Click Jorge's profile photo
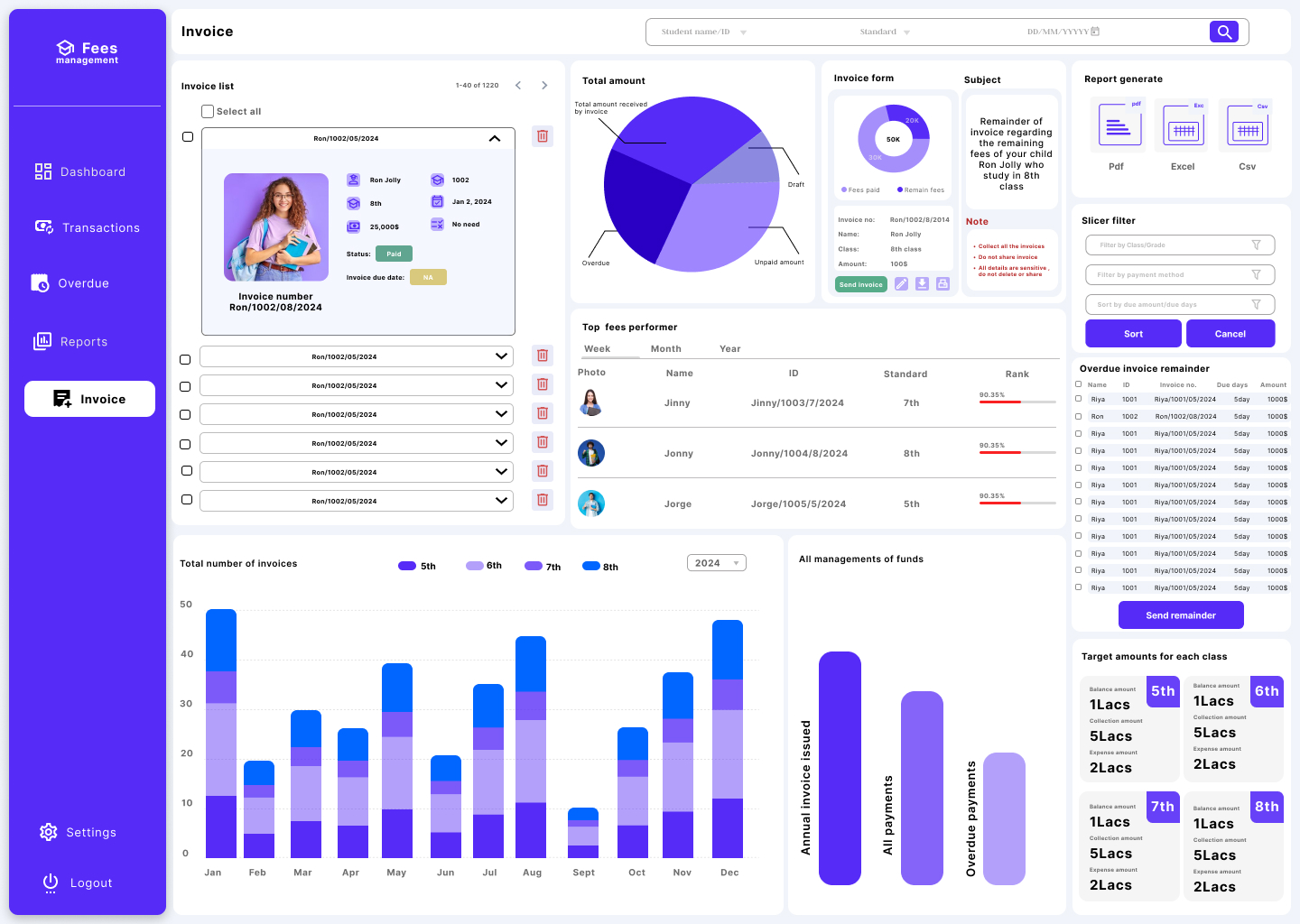Viewport: 1300px width, 924px height. pyautogui.click(x=591, y=504)
